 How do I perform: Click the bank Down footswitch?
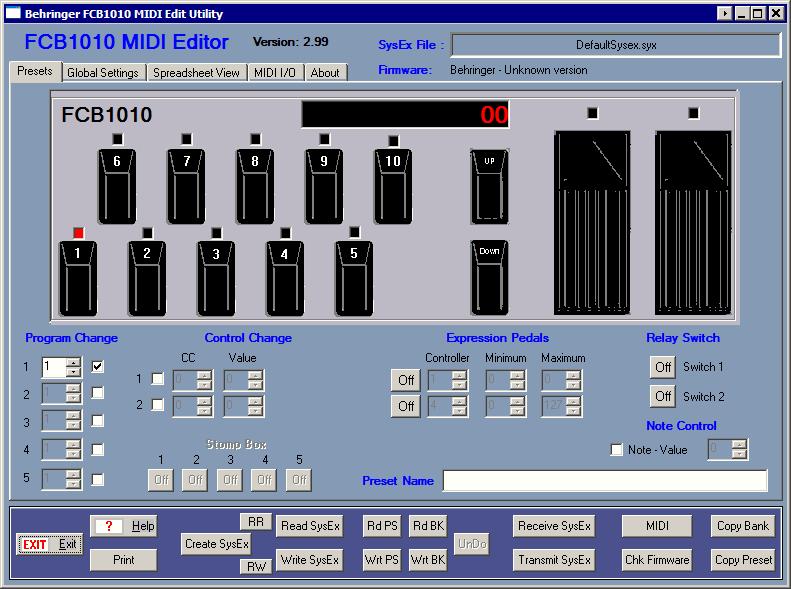click(489, 278)
